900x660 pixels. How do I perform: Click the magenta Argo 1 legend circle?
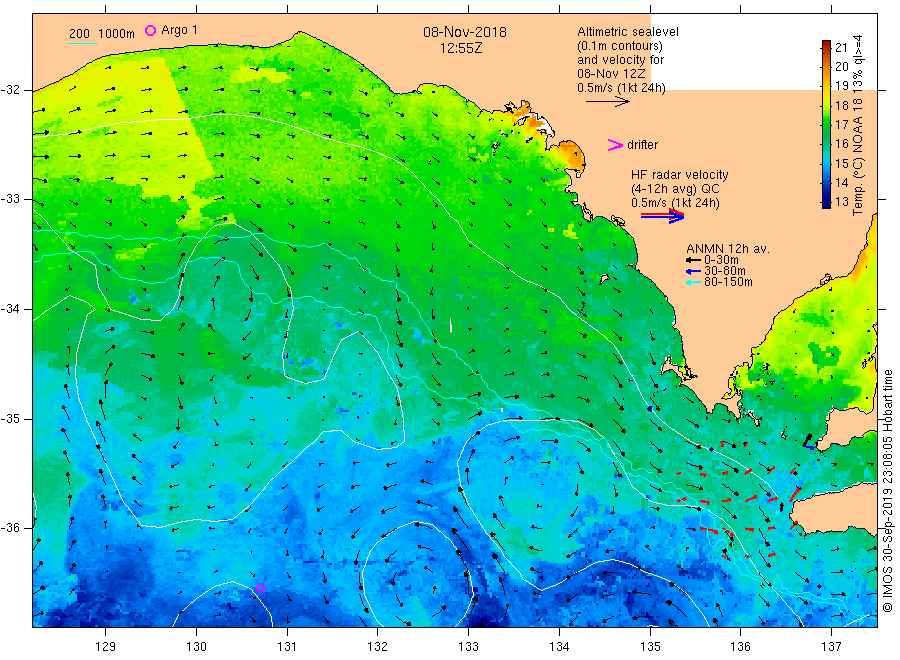point(150,30)
